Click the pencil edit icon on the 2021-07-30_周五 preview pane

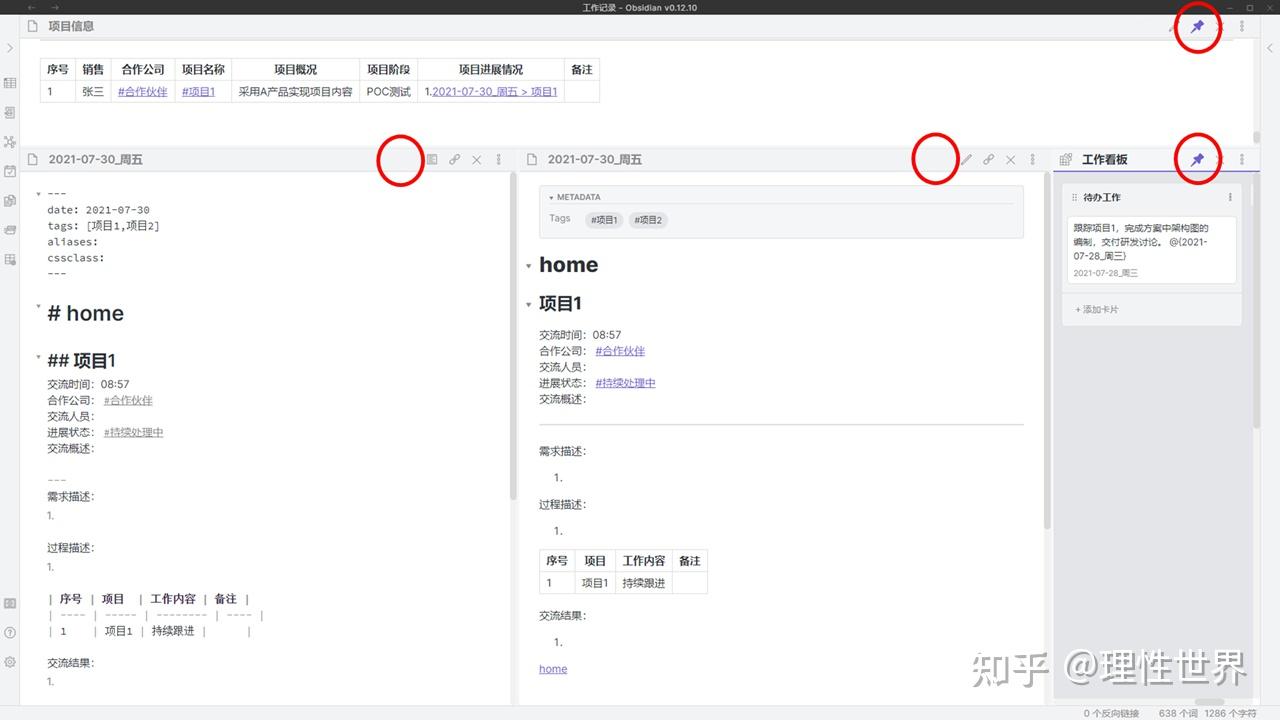point(965,159)
